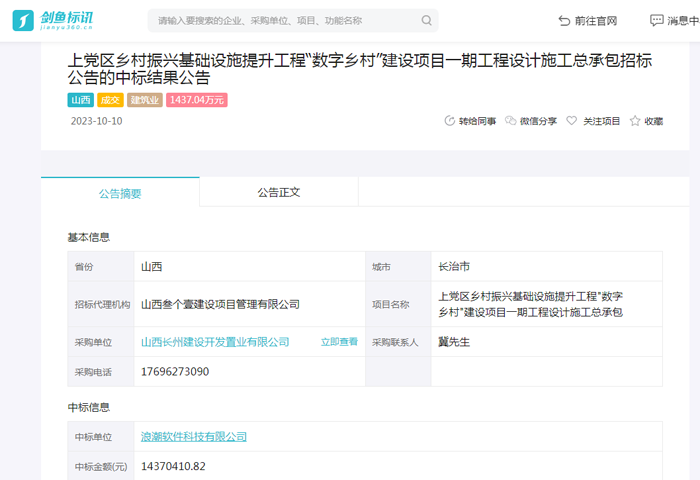Click the 立即查看 link
The height and width of the screenshot is (480, 700).
(339, 342)
